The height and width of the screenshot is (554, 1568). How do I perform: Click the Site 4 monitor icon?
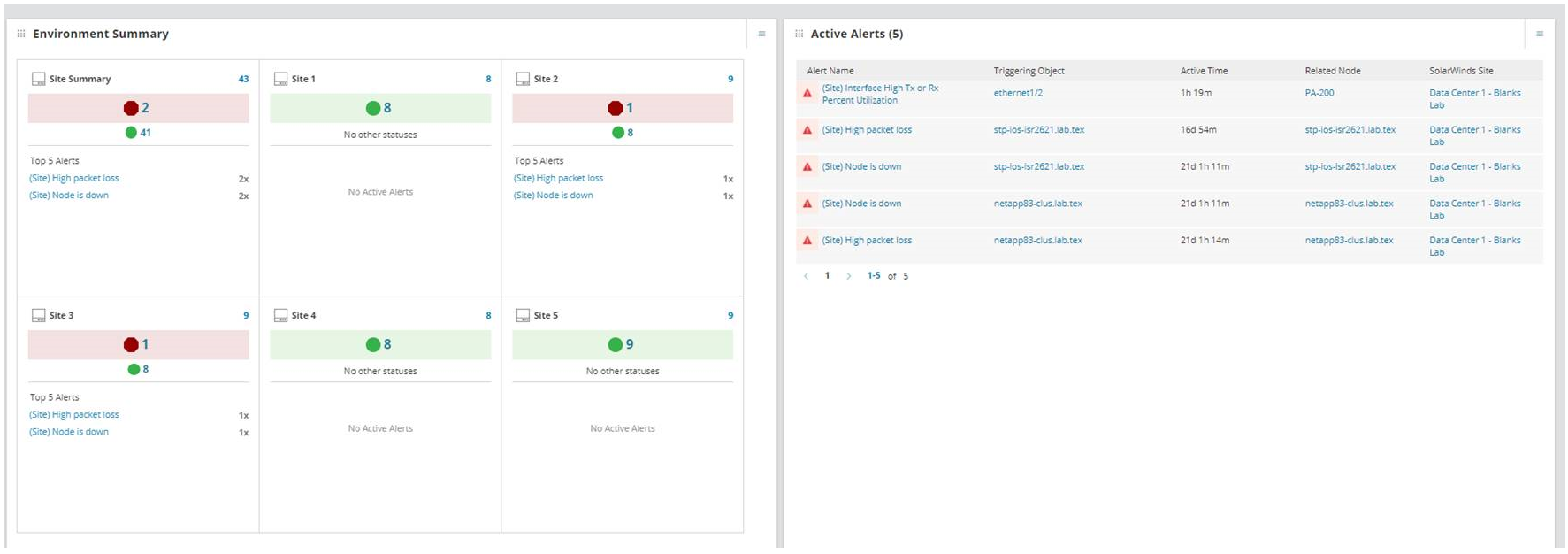tap(280, 315)
